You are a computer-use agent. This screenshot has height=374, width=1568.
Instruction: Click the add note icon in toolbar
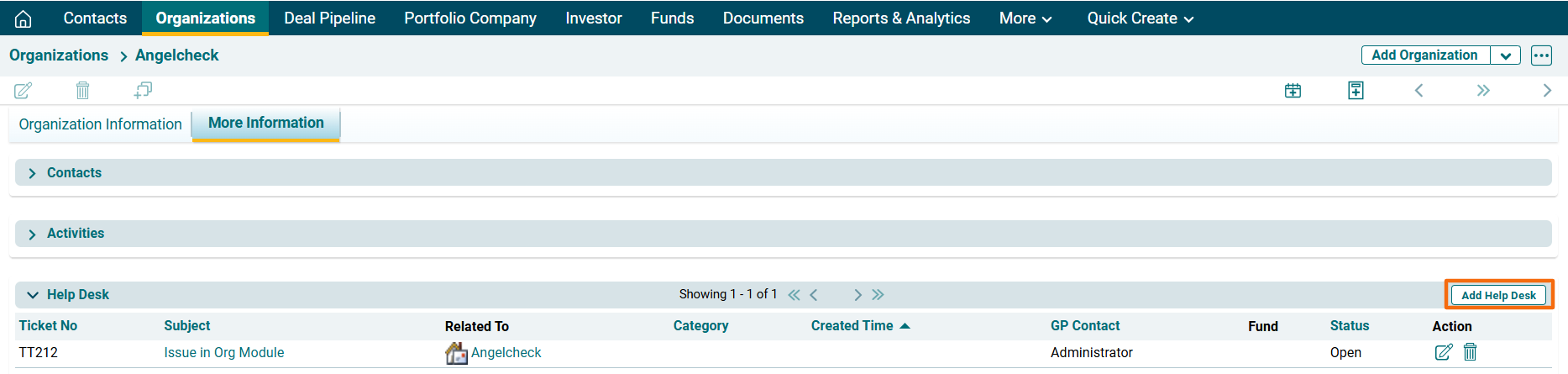click(1356, 90)
